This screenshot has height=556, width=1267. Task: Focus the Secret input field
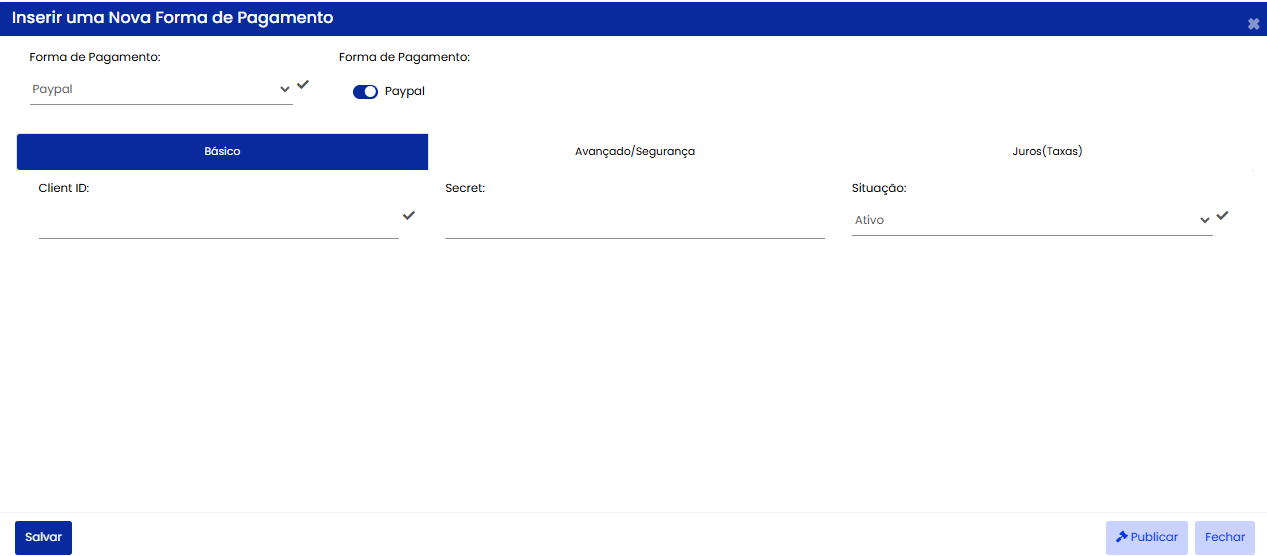tap(635, 222)
